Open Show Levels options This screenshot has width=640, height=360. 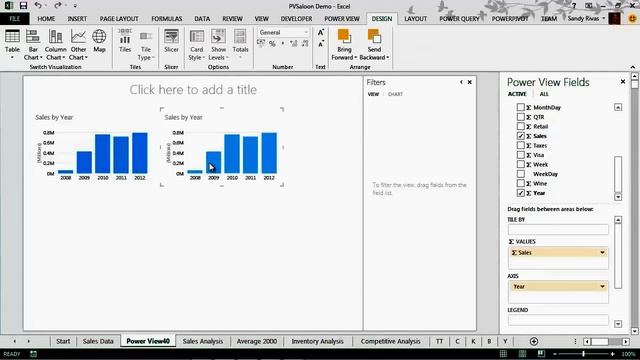tap(218, 44)
